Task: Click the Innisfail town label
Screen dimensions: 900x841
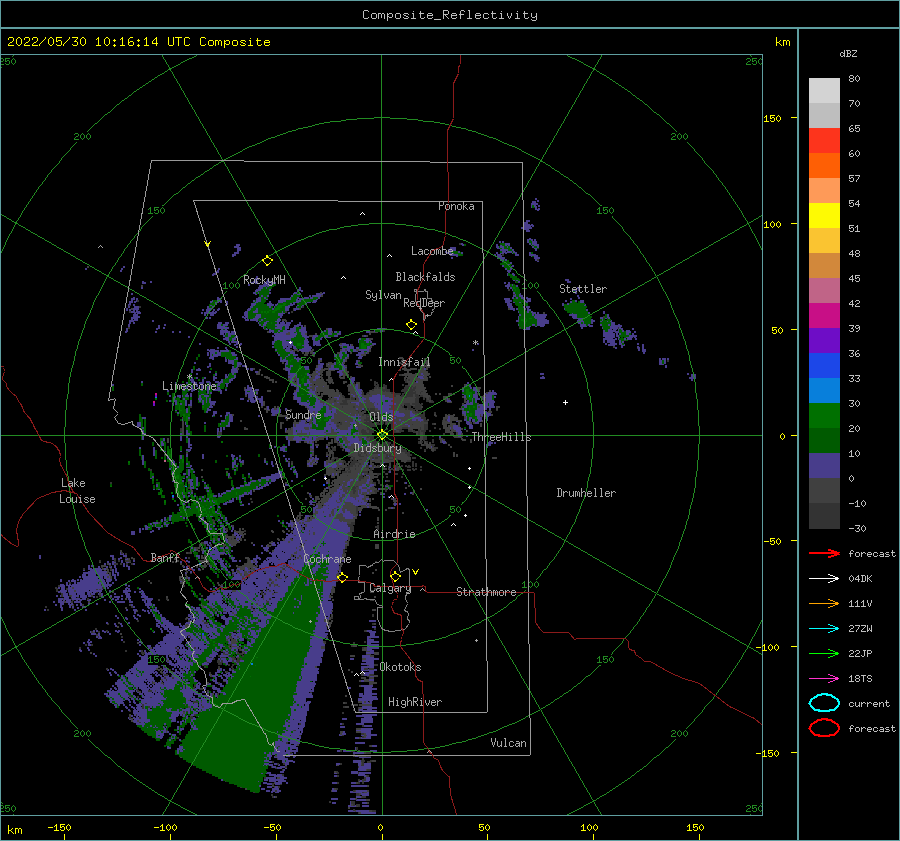Action: coord(404,362)
